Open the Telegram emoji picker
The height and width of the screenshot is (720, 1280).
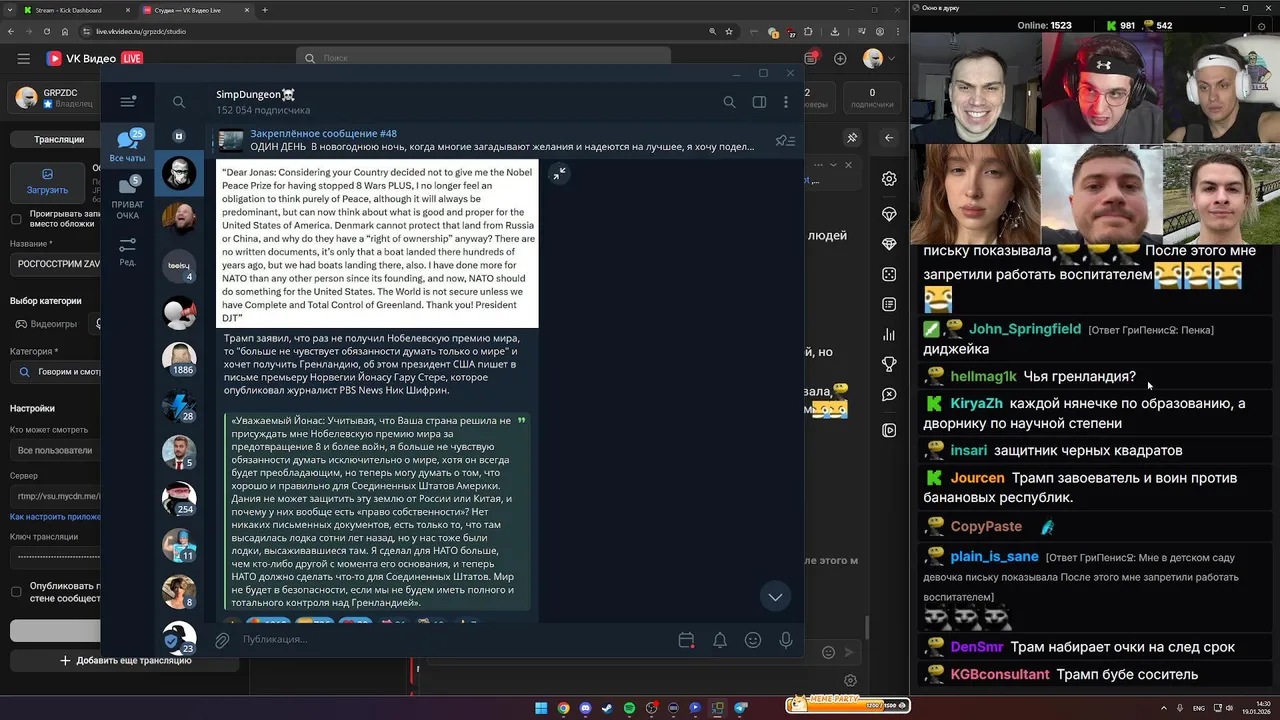[x=753, y=640]
